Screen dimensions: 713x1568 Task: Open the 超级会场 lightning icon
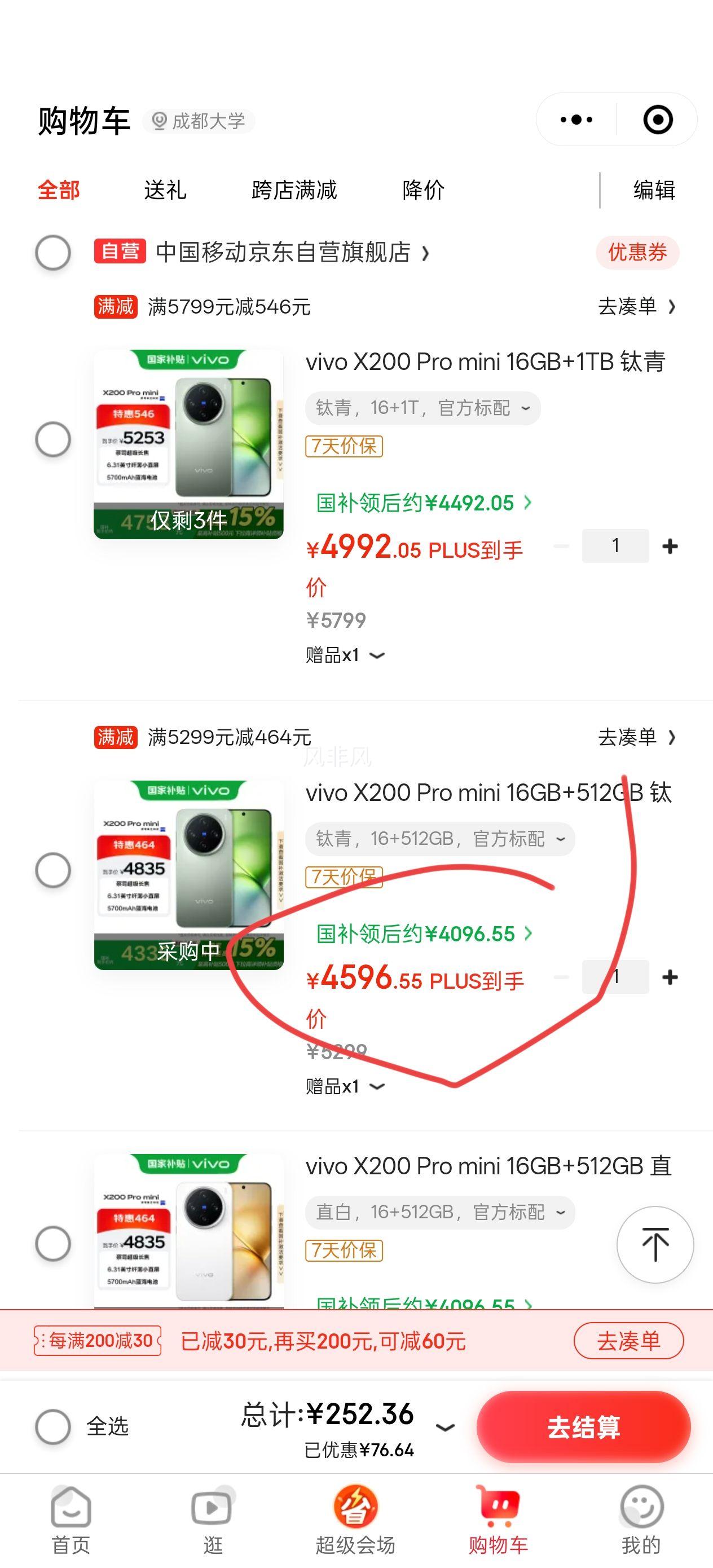click(x=355, y=1507)
